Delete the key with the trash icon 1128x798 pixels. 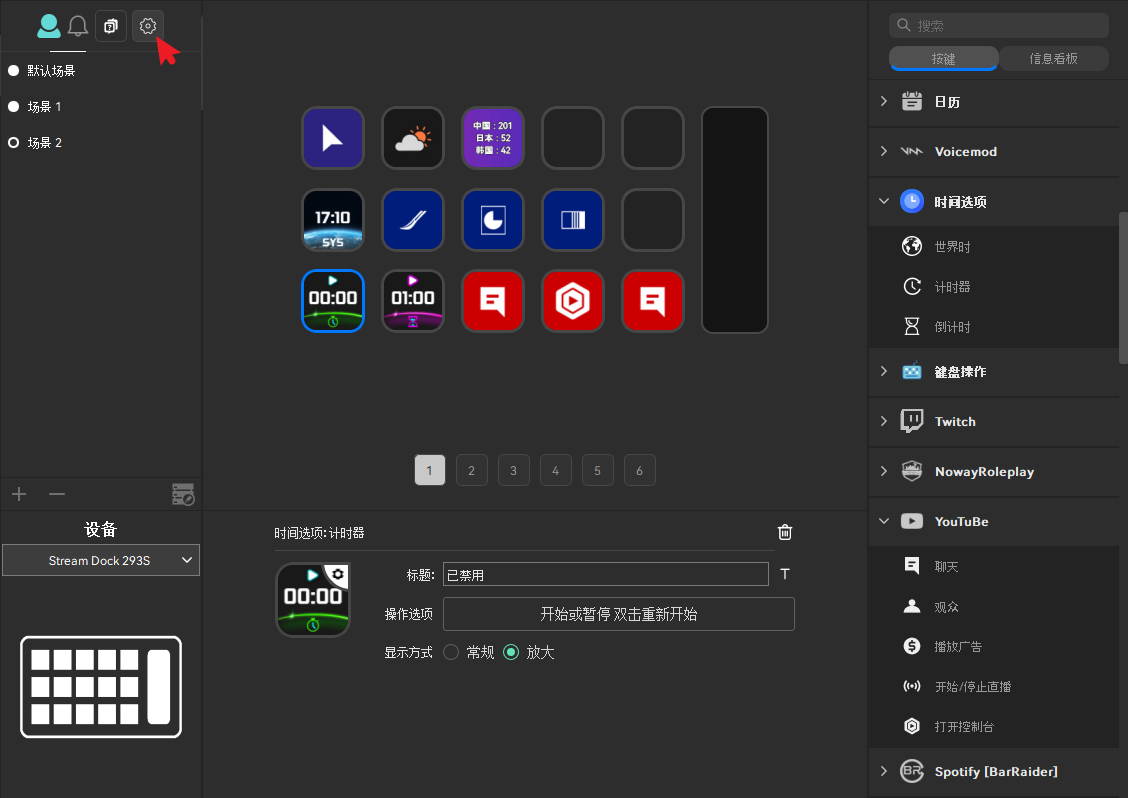[x=785, y=532]
